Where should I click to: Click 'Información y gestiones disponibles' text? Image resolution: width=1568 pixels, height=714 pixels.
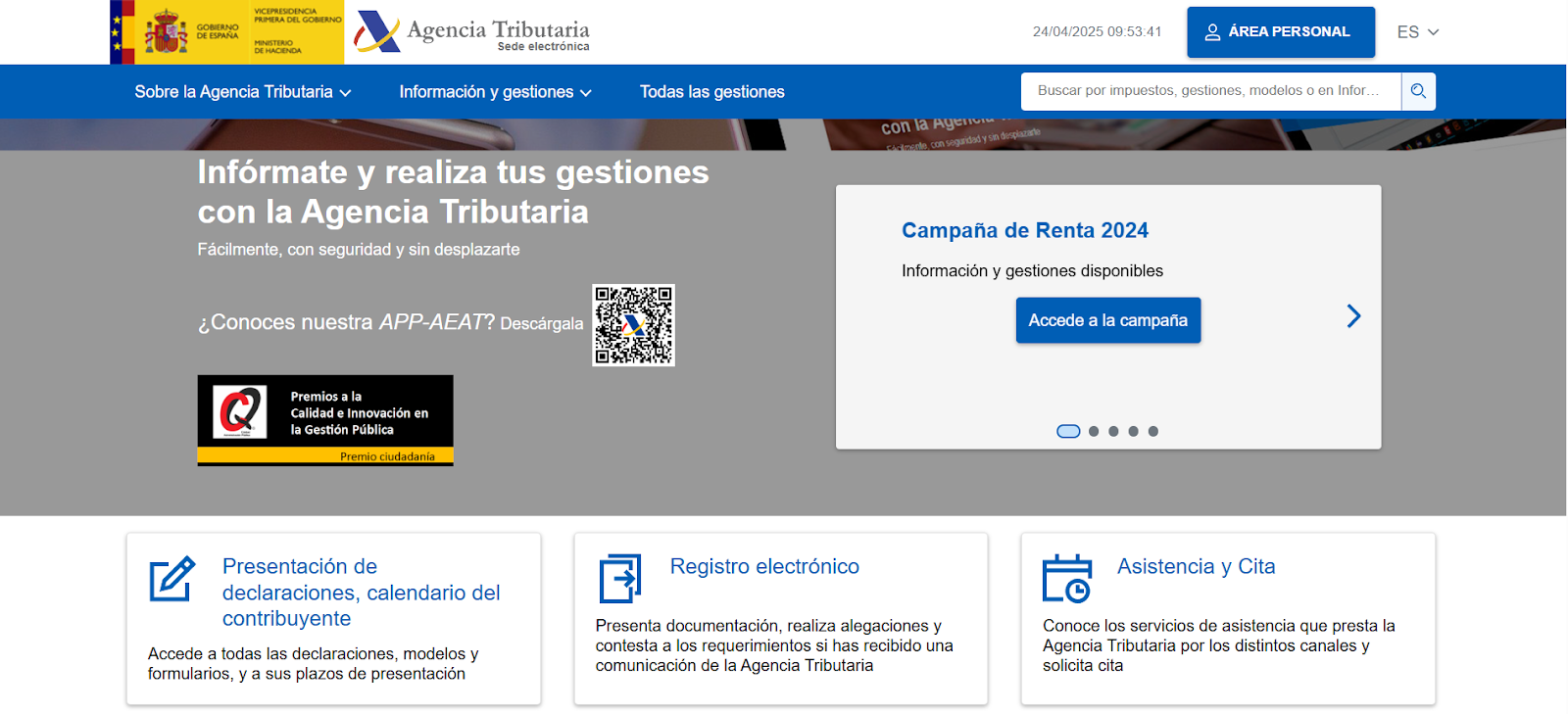[1033, 271]
